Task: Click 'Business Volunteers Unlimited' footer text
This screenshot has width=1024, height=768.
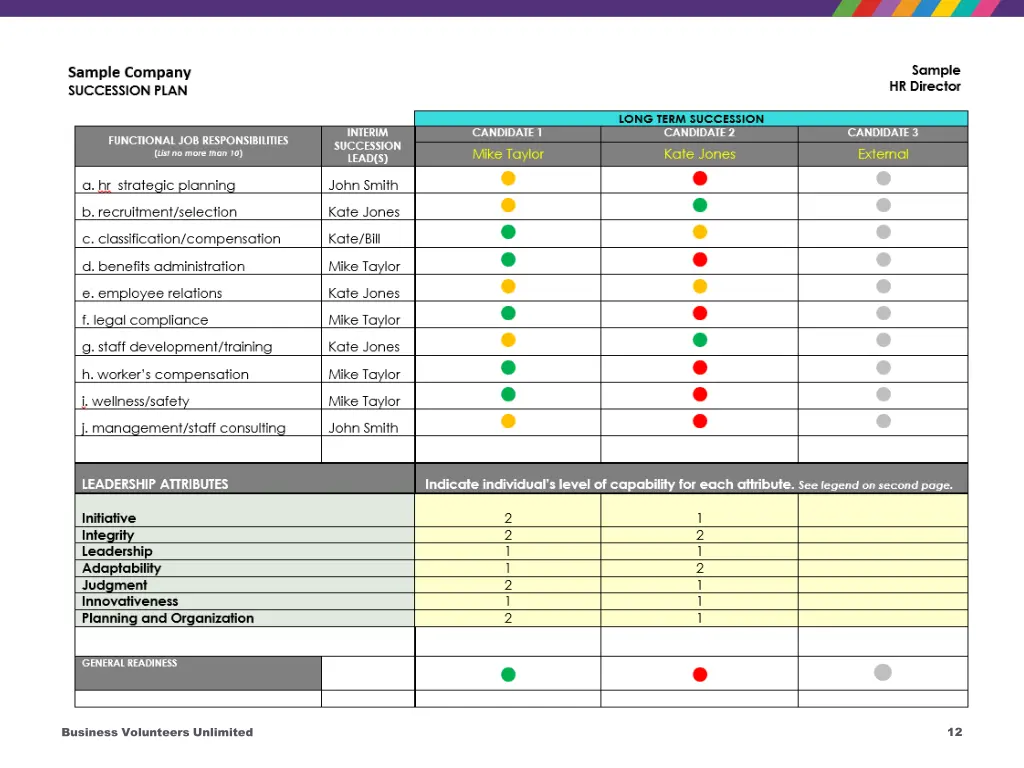Action: tap(157, 732)
